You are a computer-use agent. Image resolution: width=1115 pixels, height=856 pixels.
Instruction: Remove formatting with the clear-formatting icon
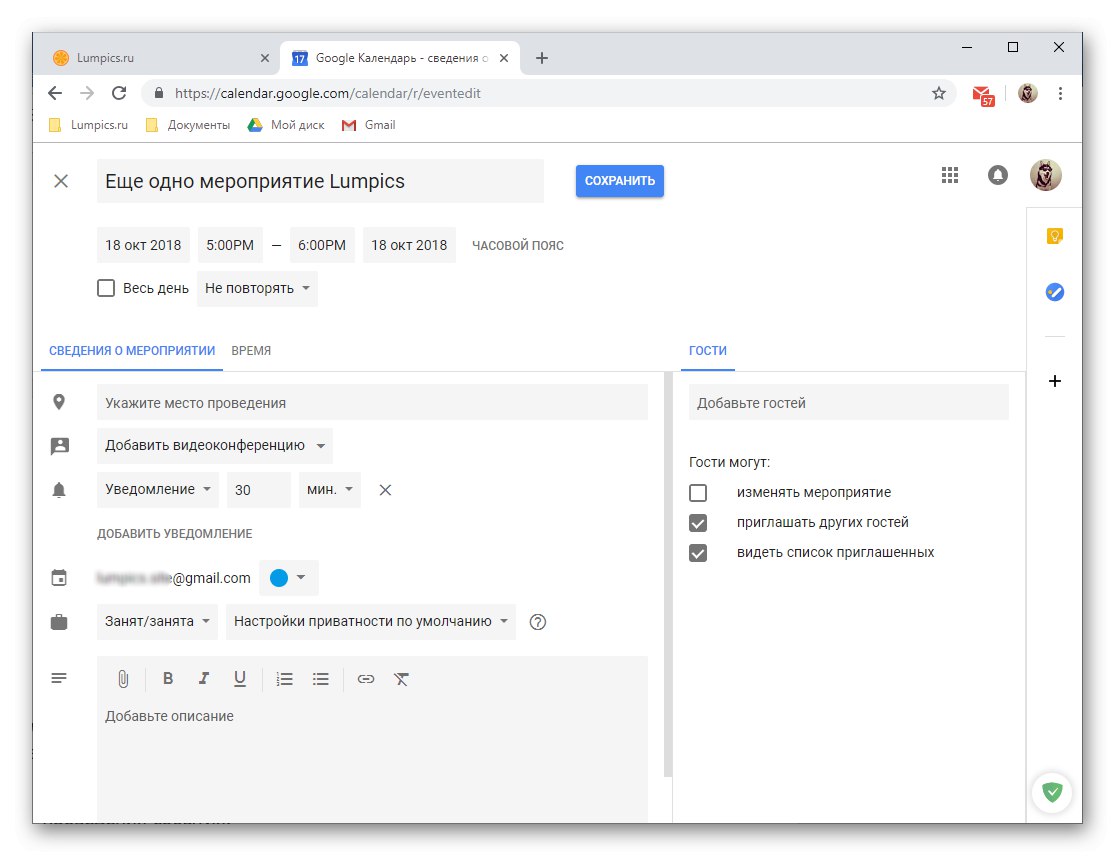[x=401, y=678]
